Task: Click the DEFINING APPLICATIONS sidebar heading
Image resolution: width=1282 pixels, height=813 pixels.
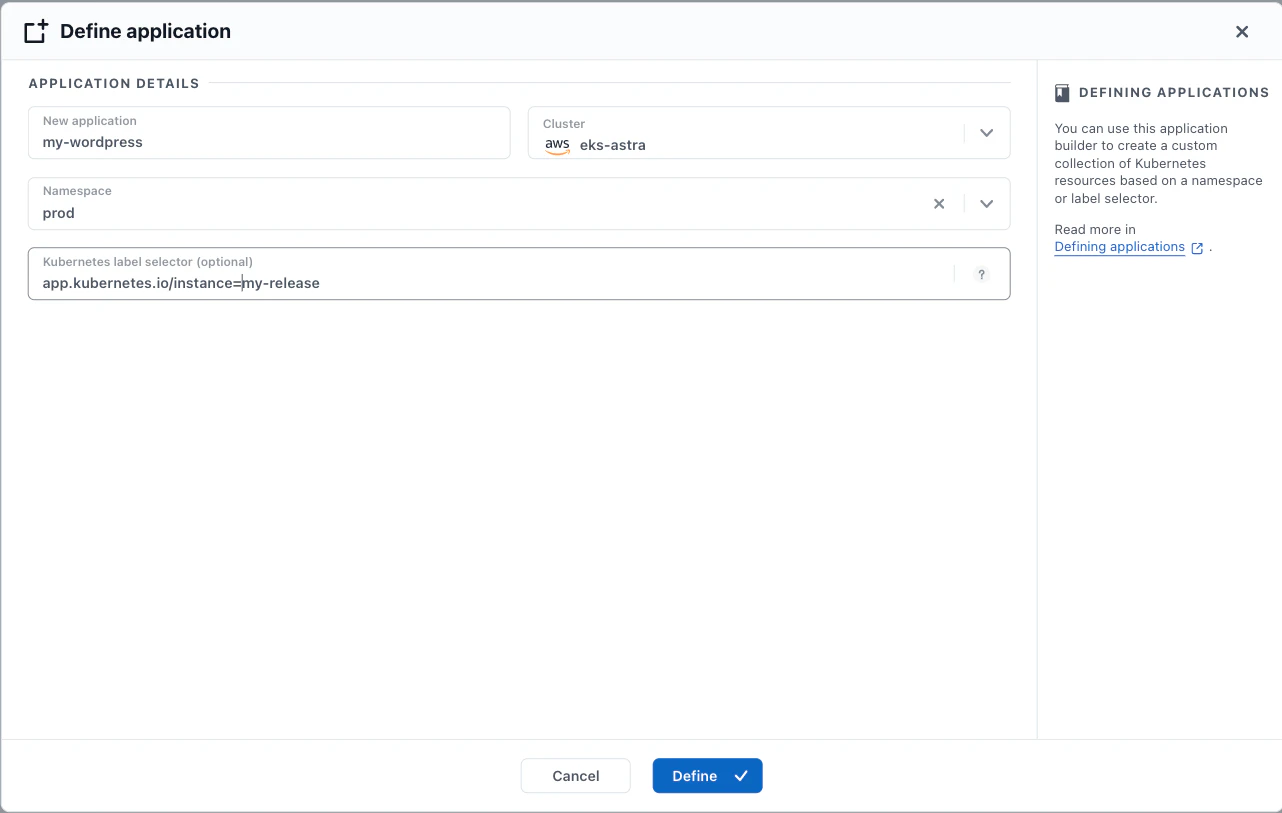Action: 1174,93
